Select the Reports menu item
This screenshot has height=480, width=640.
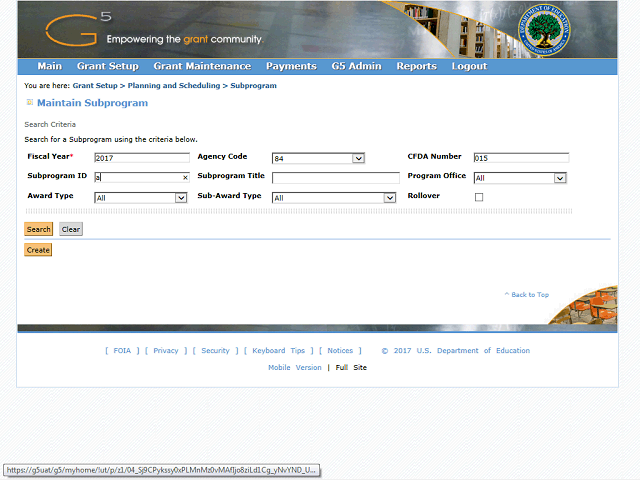pos(416,67)
